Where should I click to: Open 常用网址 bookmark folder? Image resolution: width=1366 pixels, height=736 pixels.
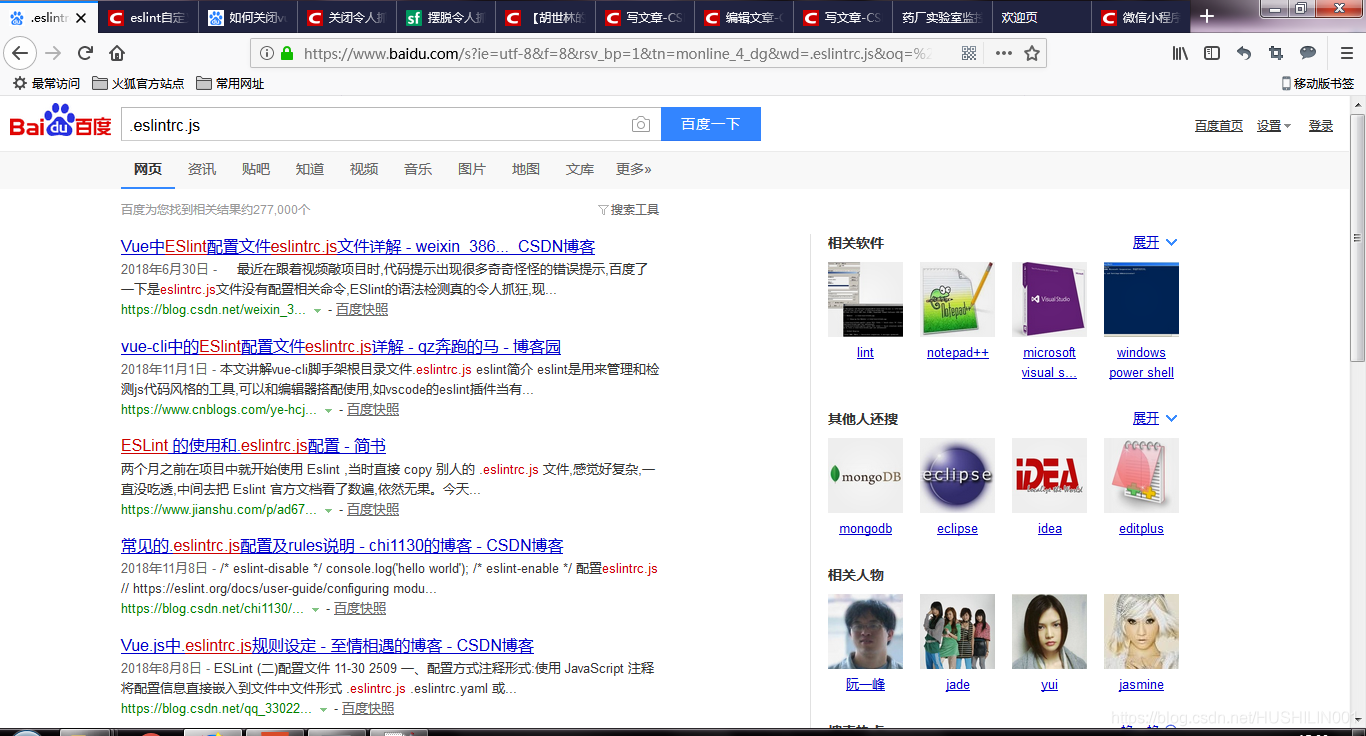click(x=230, y=84)
